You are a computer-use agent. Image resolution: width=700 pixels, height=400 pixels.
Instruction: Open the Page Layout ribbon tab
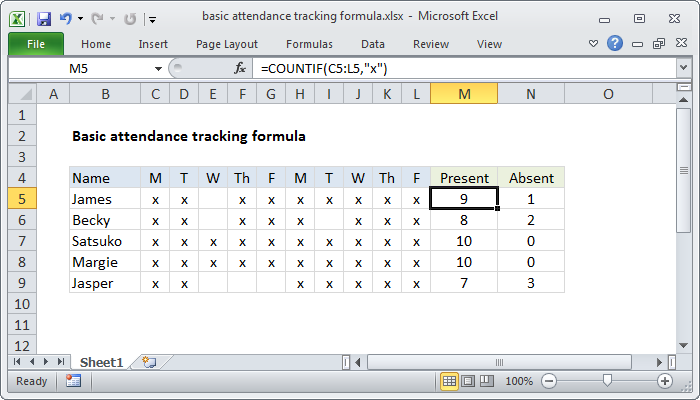coord(227,44)
